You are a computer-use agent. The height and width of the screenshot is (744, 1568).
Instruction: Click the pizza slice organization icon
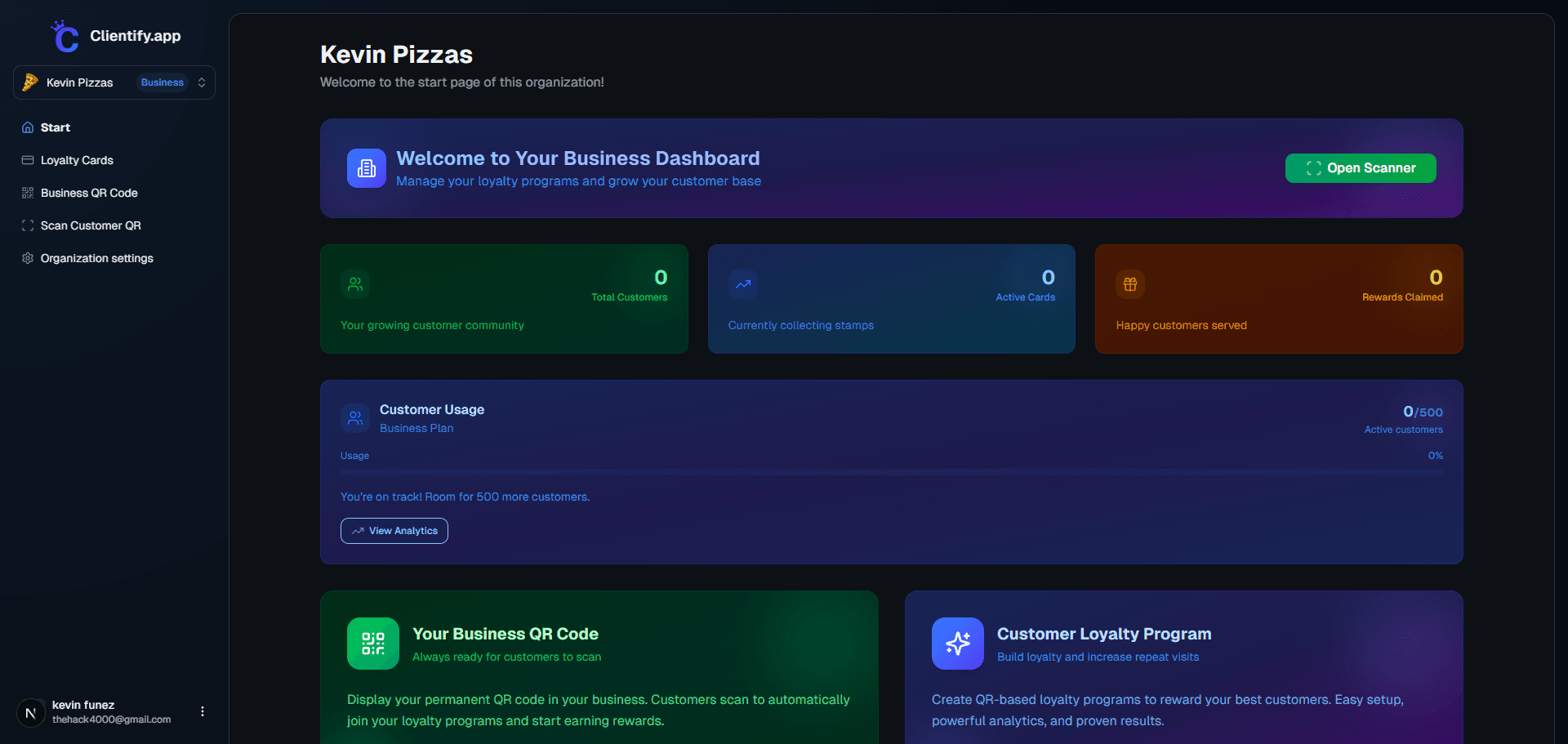pos(30,82)
